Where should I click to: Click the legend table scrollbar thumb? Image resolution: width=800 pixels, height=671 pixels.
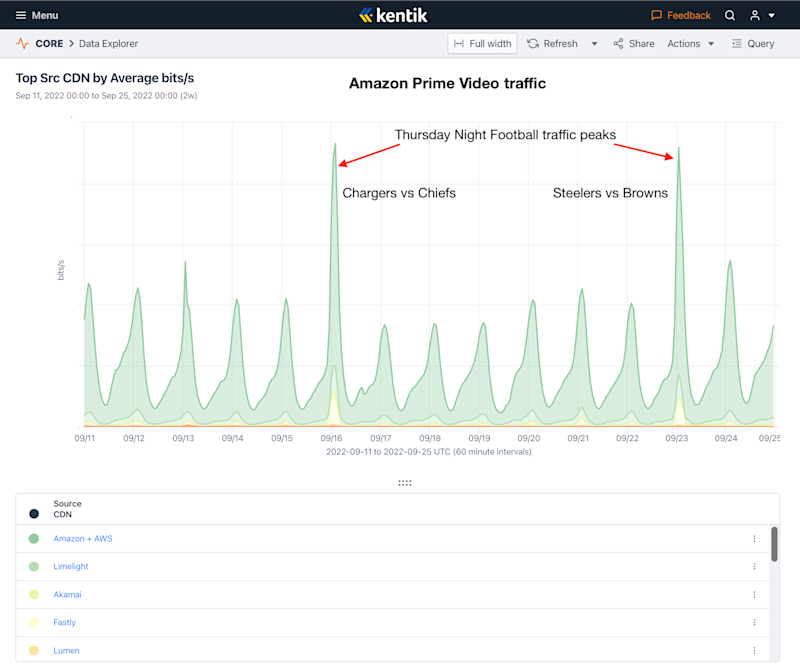click(774, 544)
